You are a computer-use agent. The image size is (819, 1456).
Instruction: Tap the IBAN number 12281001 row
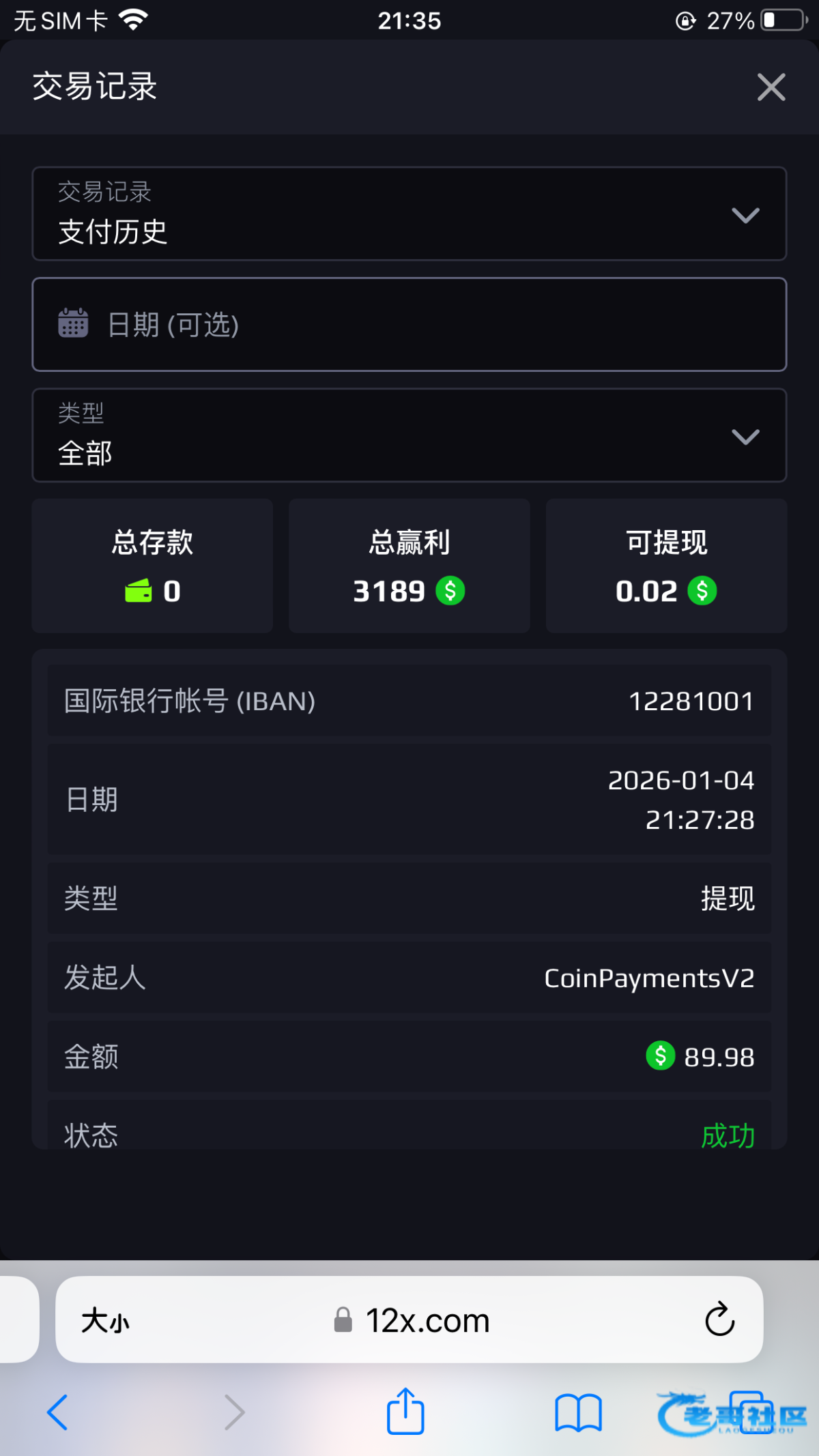pos(409,701)
